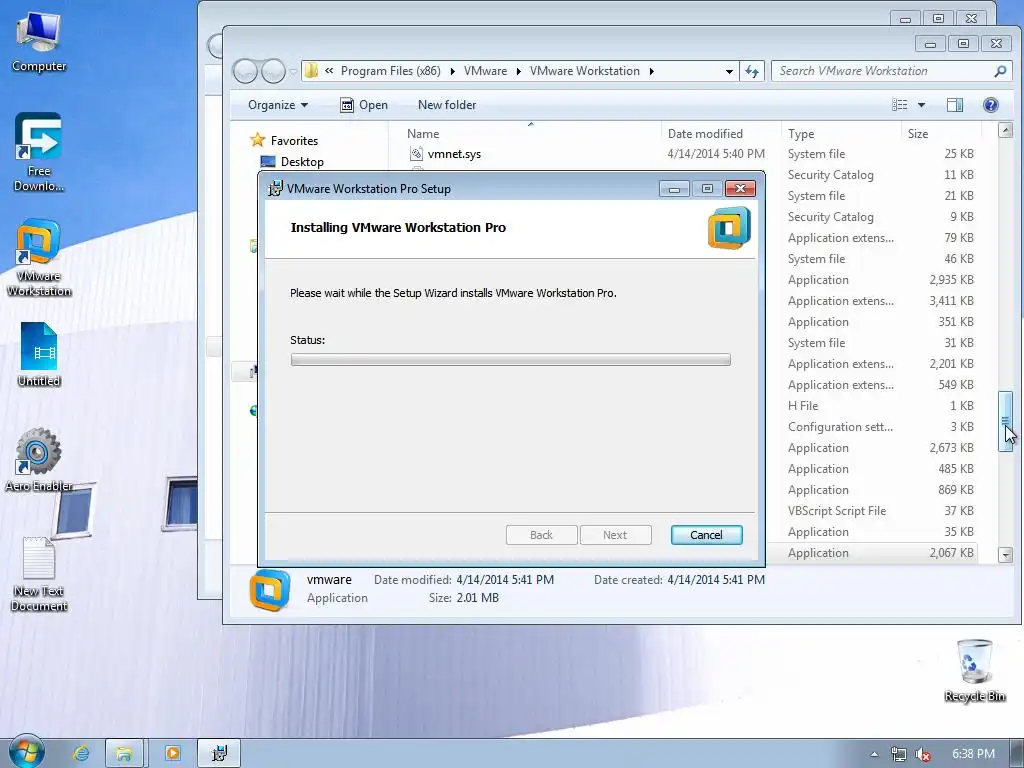Click the vmware application icon in details pane
This screenshot has height=768, width=1024.
pos(269,590)
